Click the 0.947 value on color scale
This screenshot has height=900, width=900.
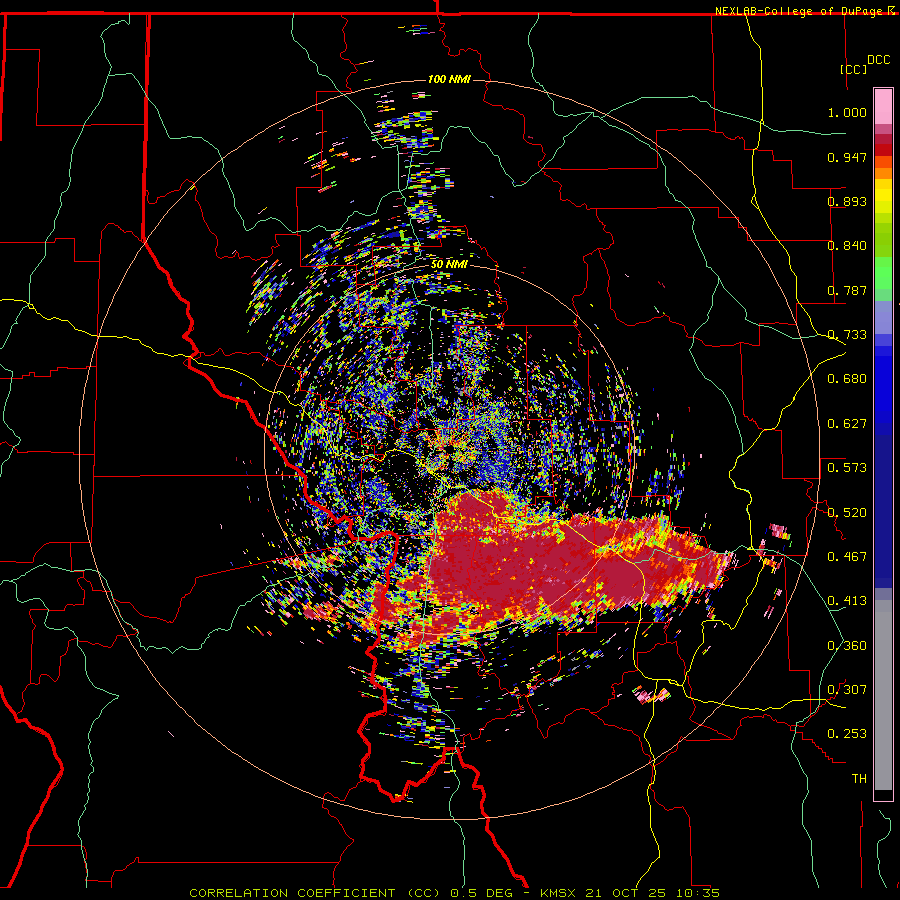coord(847,157)
